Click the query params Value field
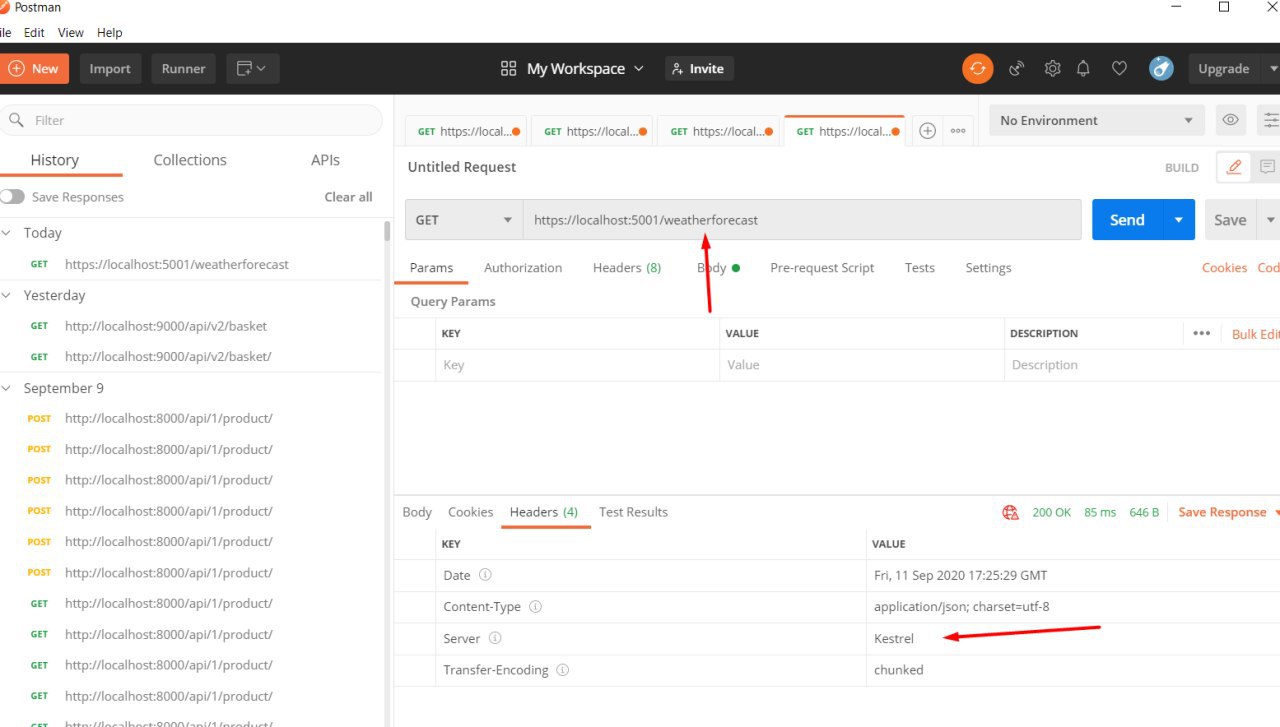 pos(861,365)
